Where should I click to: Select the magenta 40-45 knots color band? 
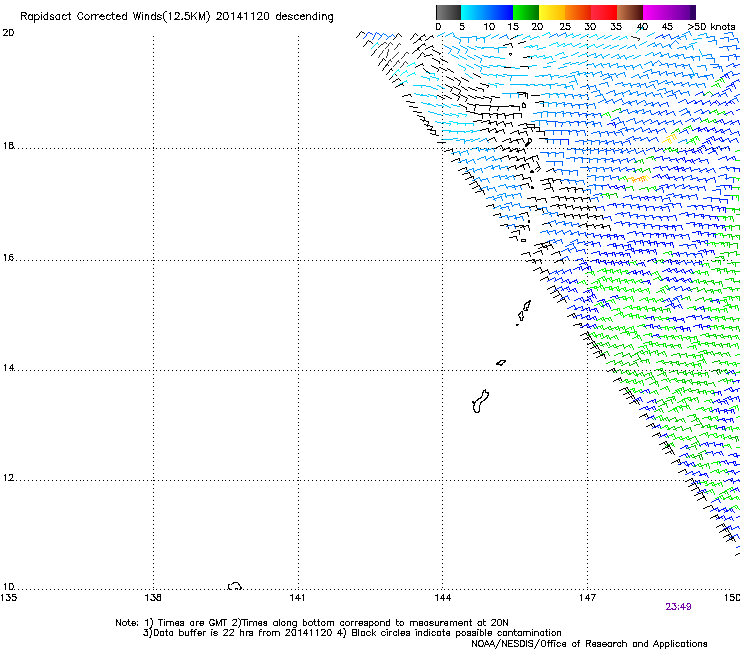[x=656, y=12]
